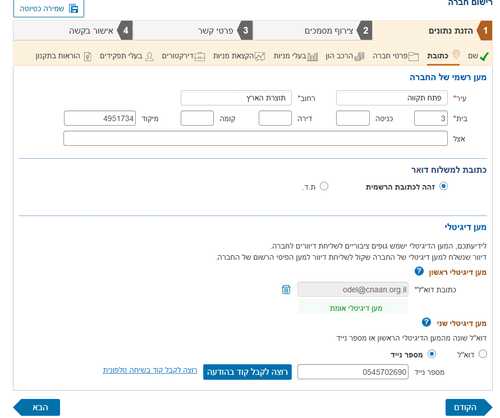The height and width of the screenshot is (418, 500).
Task: Click the אצל care-of field
Action: pyautogui.click(x=255, y=138)
